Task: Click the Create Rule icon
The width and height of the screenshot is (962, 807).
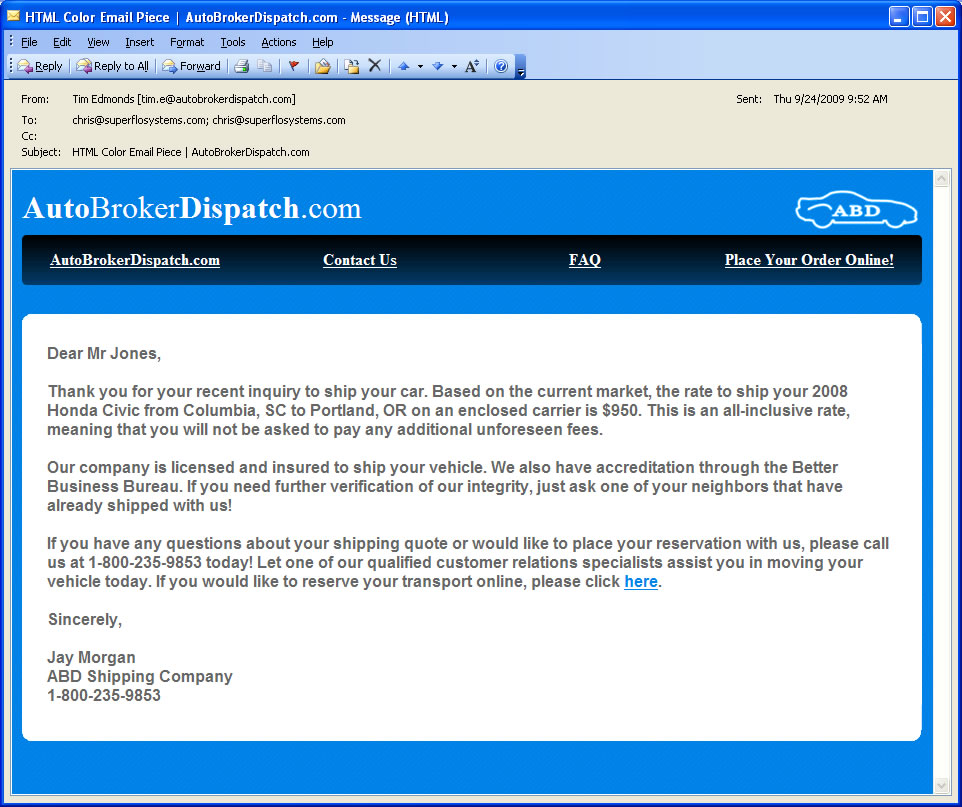Action: [x=352, y=66]
